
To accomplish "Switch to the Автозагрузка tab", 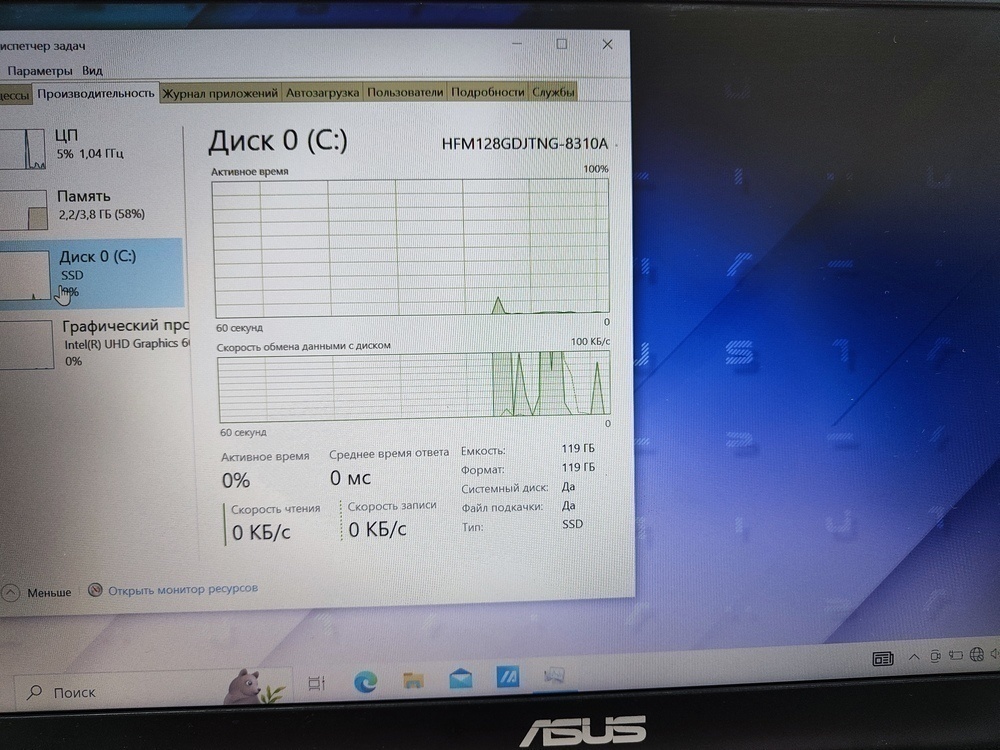I will point(322,91).
